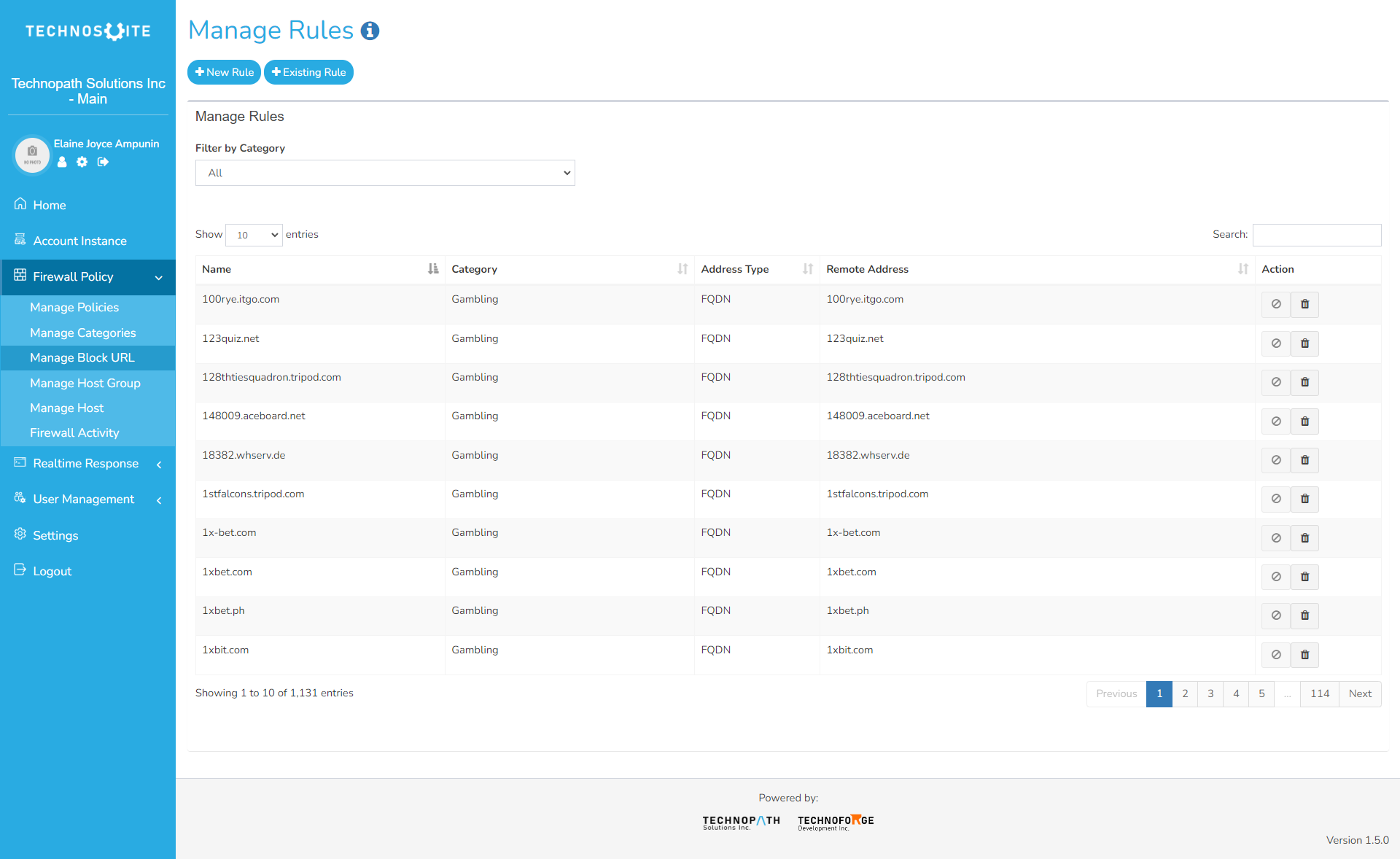The height and width of the screenshot is (859, 1400).
Task: Open the Filter by Category dropdown
Action: [385, 173]
